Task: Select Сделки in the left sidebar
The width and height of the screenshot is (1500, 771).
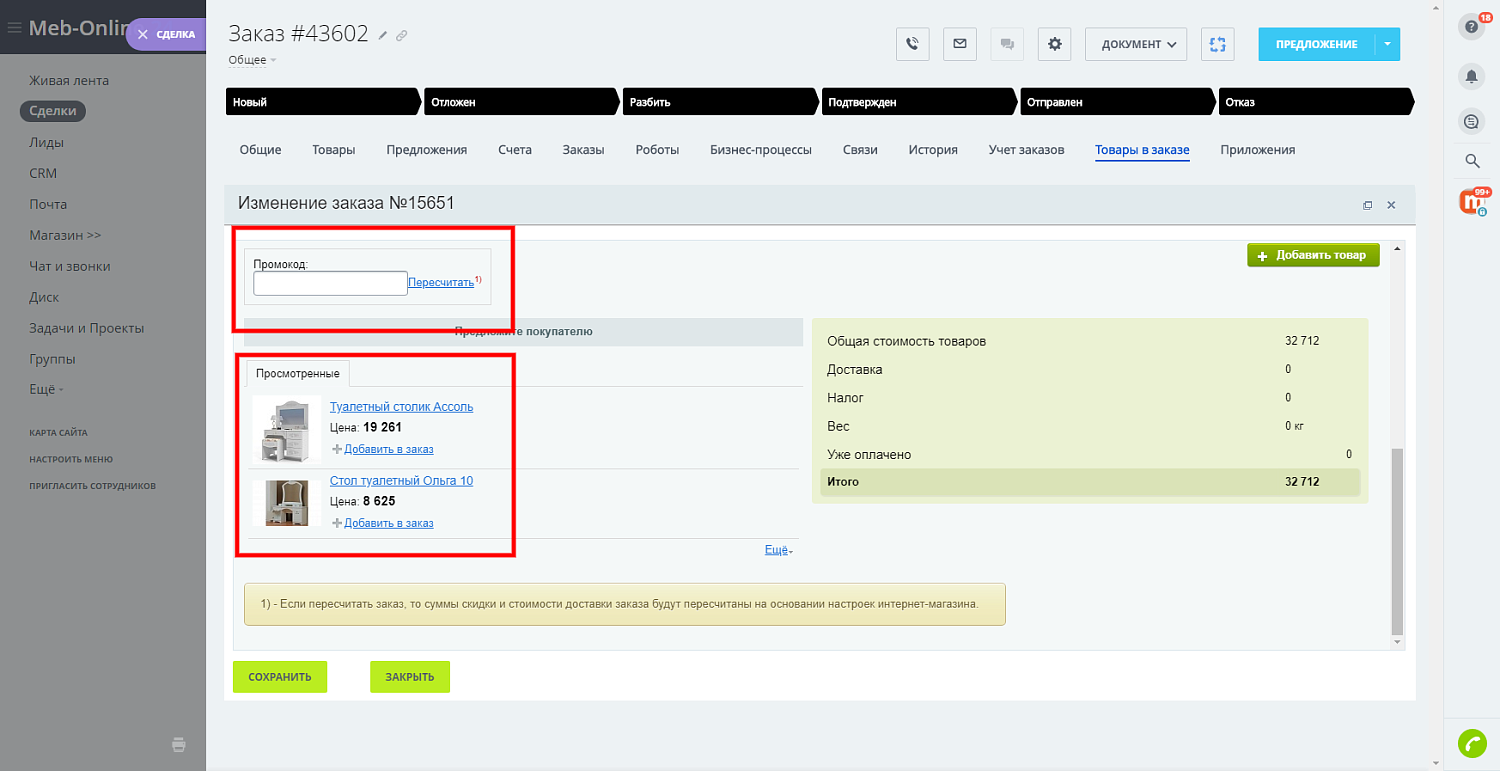Action: pyautogui.click(x=53, y=111)
